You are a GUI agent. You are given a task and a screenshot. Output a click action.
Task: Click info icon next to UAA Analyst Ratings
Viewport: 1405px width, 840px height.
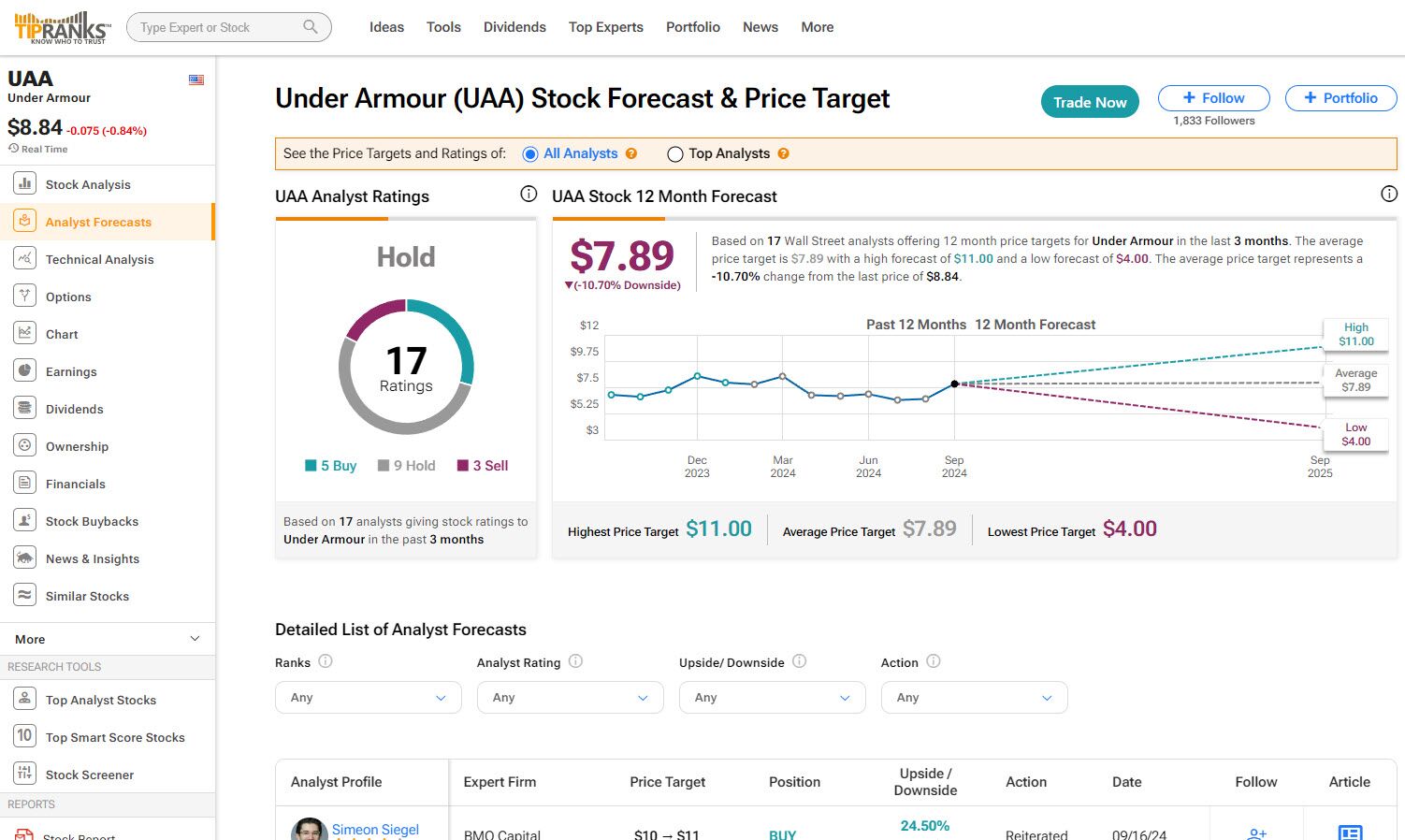(x=529, y=194)
